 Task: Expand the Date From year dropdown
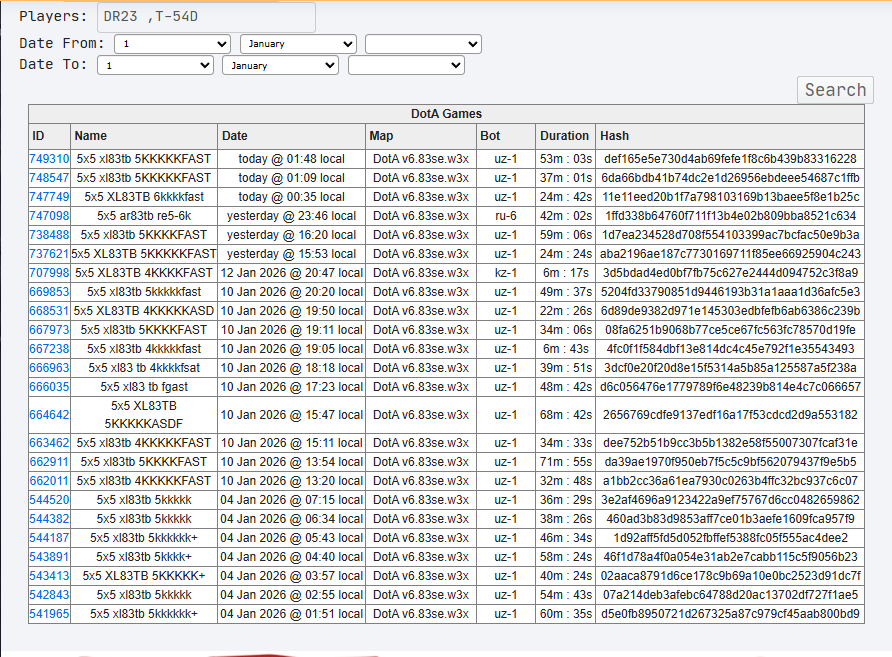point(423,44)
